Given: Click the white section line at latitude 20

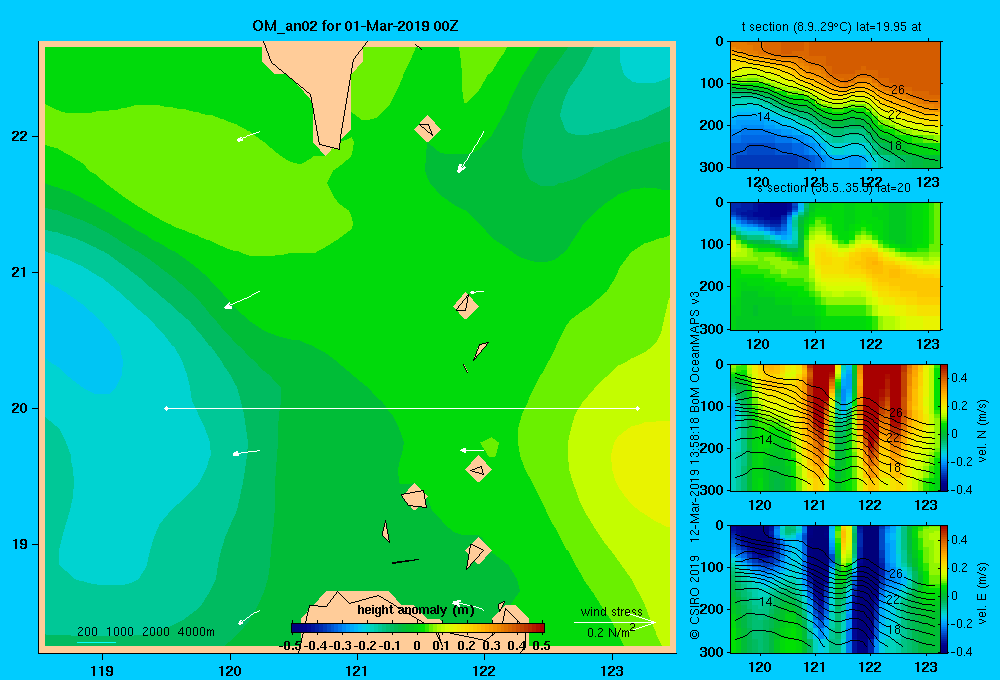Looking at the screenshot, I should click(x=402, y=408).
